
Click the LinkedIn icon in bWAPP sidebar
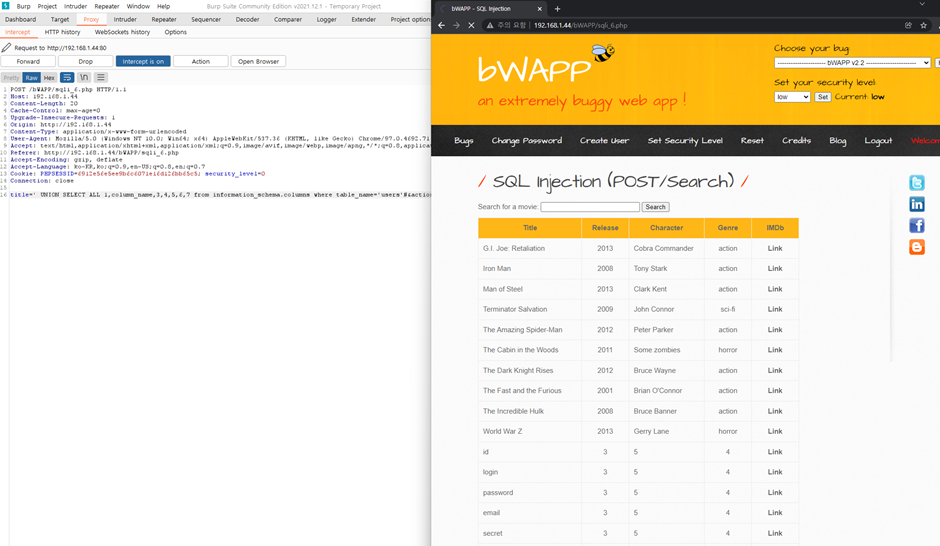(917, 204)
